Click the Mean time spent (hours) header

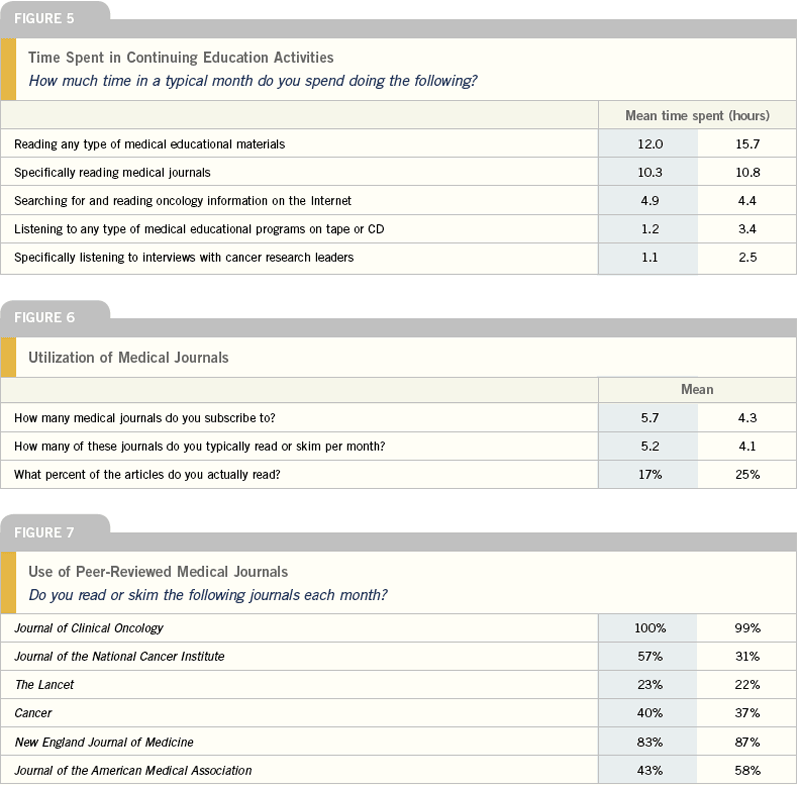[x=697, y=116]
